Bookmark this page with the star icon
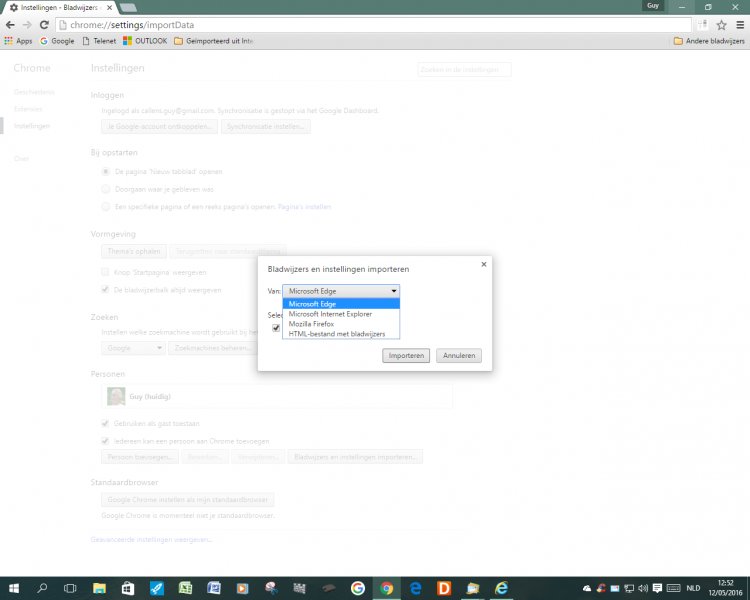This screenshot has width=750, height=600. 721,25
